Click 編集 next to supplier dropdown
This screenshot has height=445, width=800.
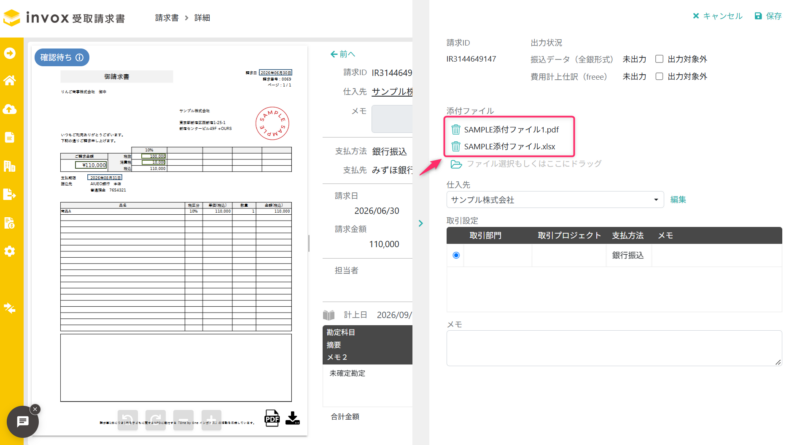(x=678, y=200)
